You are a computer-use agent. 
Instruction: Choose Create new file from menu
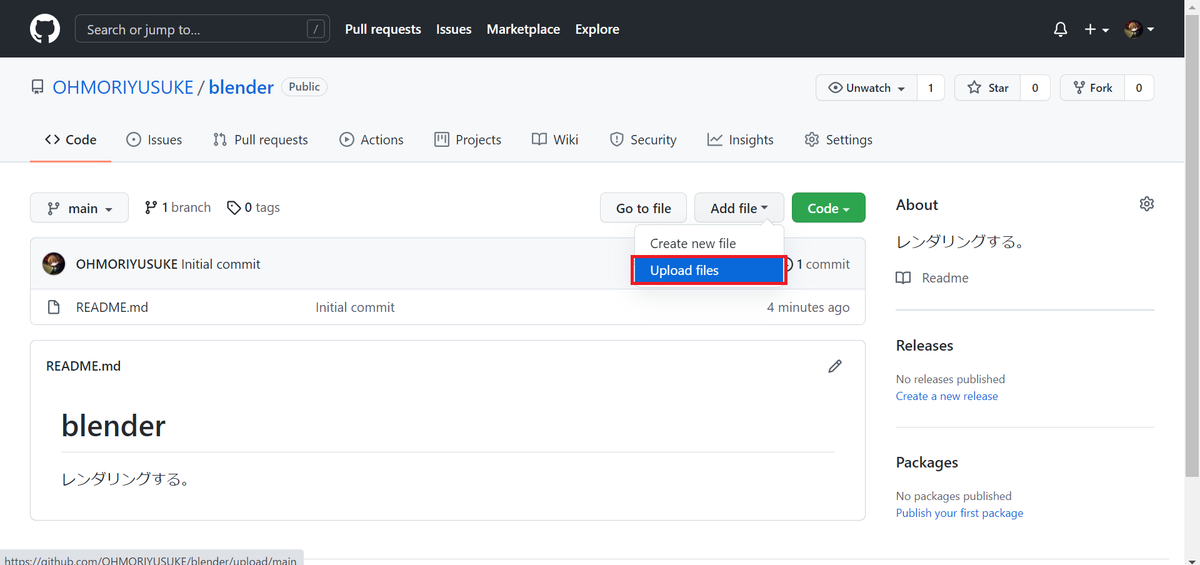point(709,243)
